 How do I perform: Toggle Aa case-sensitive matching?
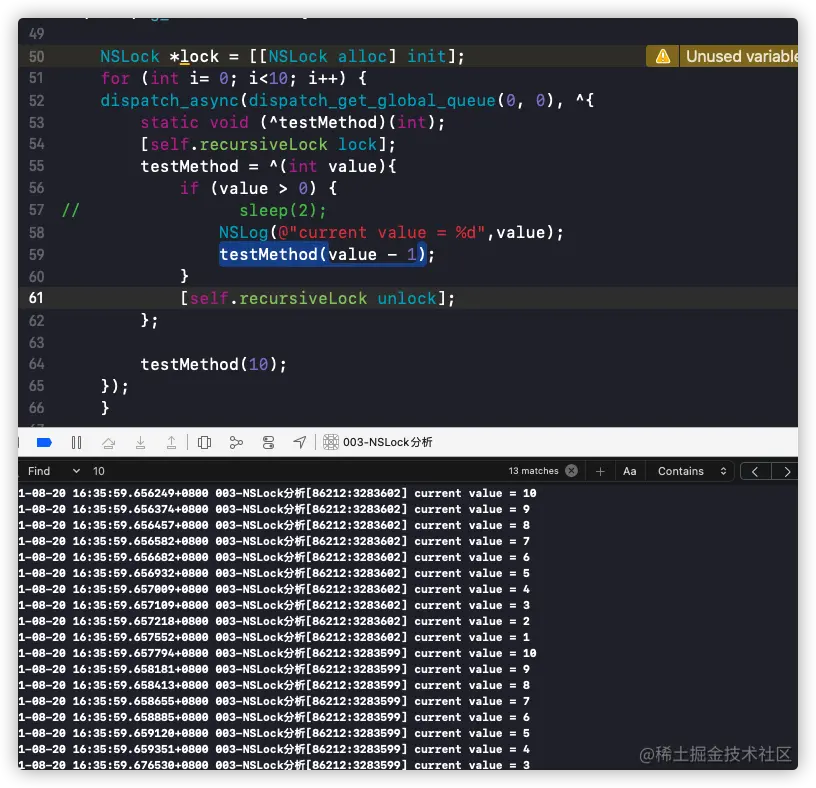point(630,471)
